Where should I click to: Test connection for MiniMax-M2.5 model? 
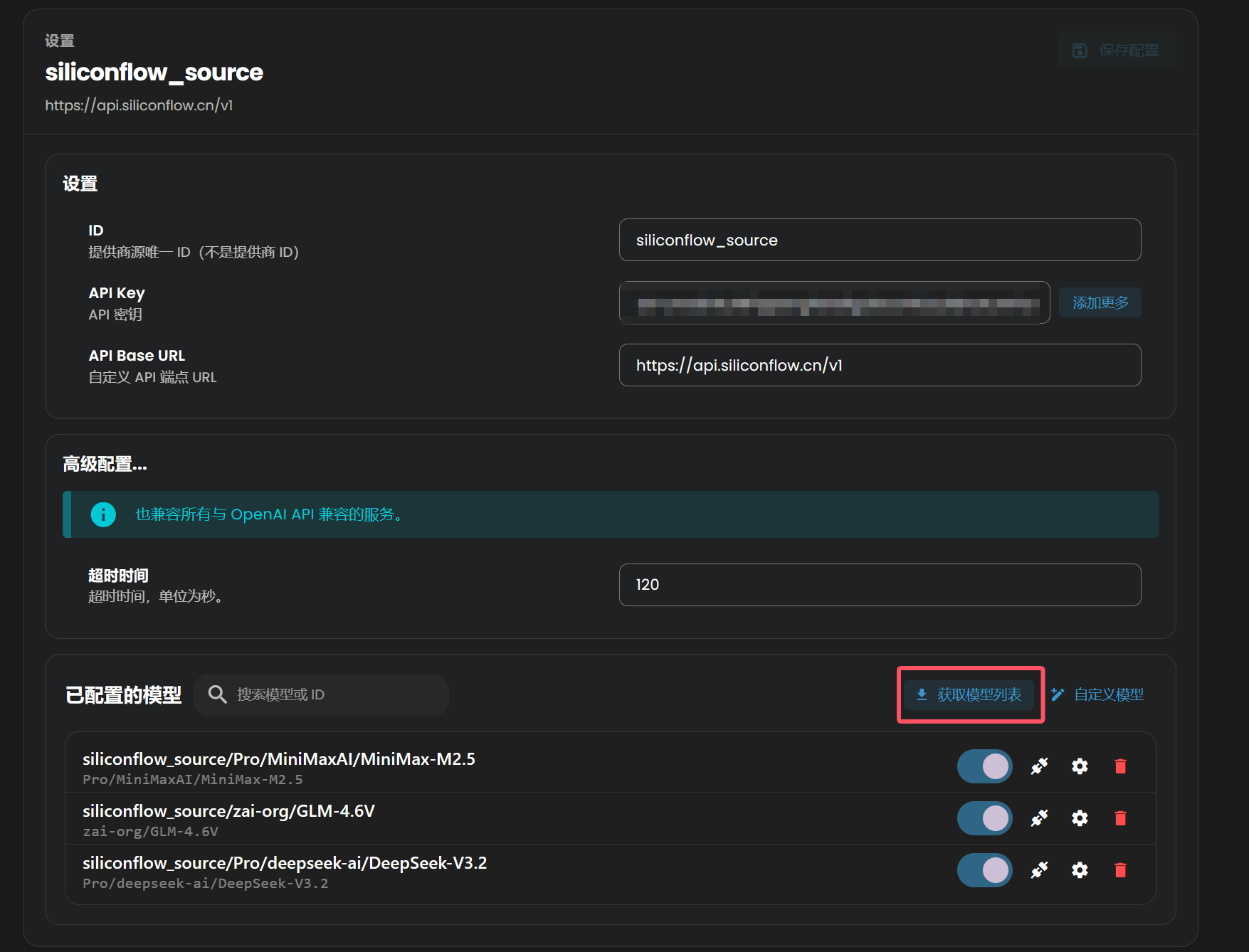pos(1039,766)
